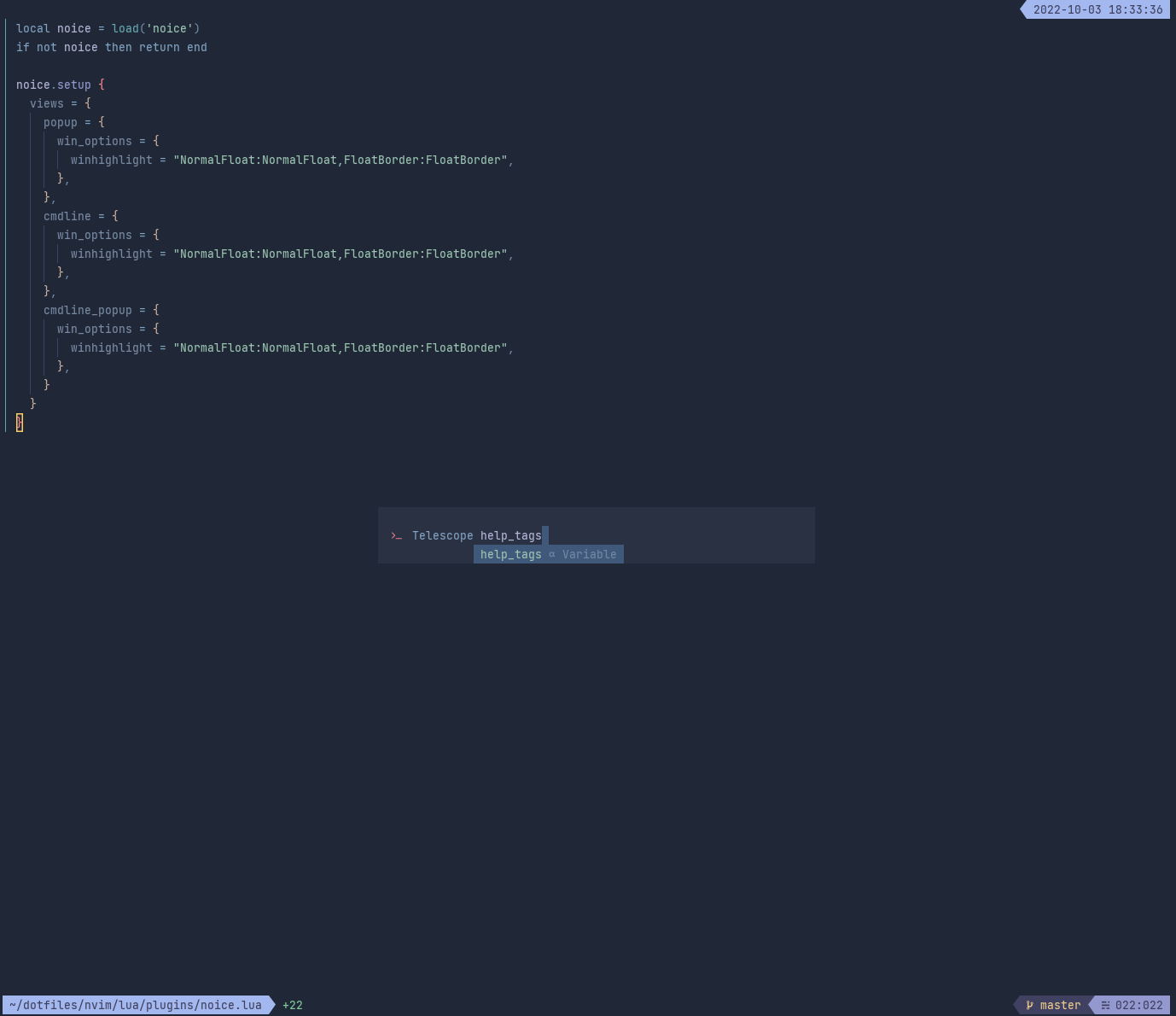
Task: Click win_options under the cmdline block
Action: pos(95,235)
